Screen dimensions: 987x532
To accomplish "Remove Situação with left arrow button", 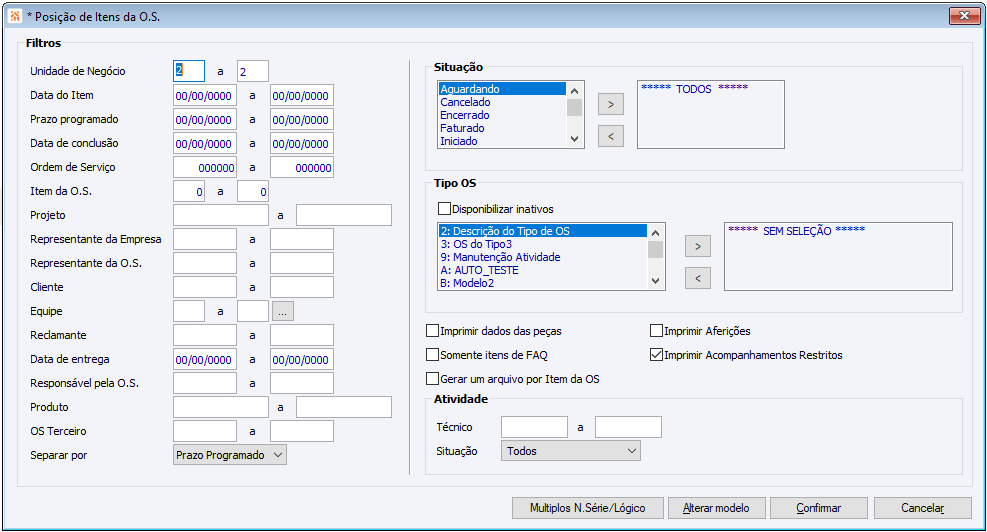I will [610, 134].
